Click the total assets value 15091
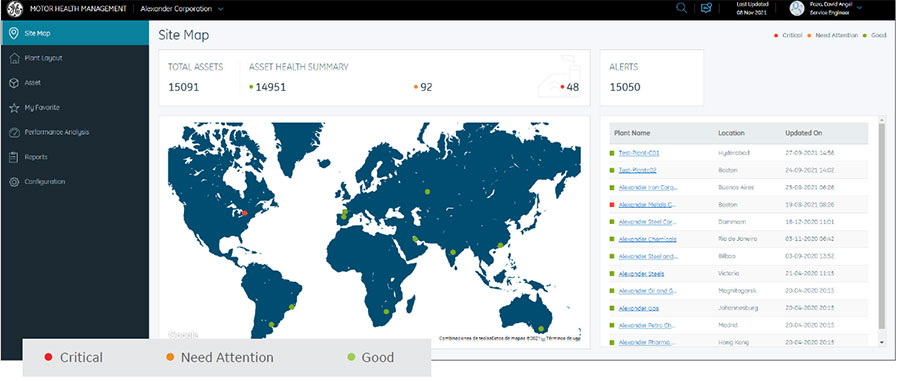This screenshot has width=900, height=381. click(183, 87)
